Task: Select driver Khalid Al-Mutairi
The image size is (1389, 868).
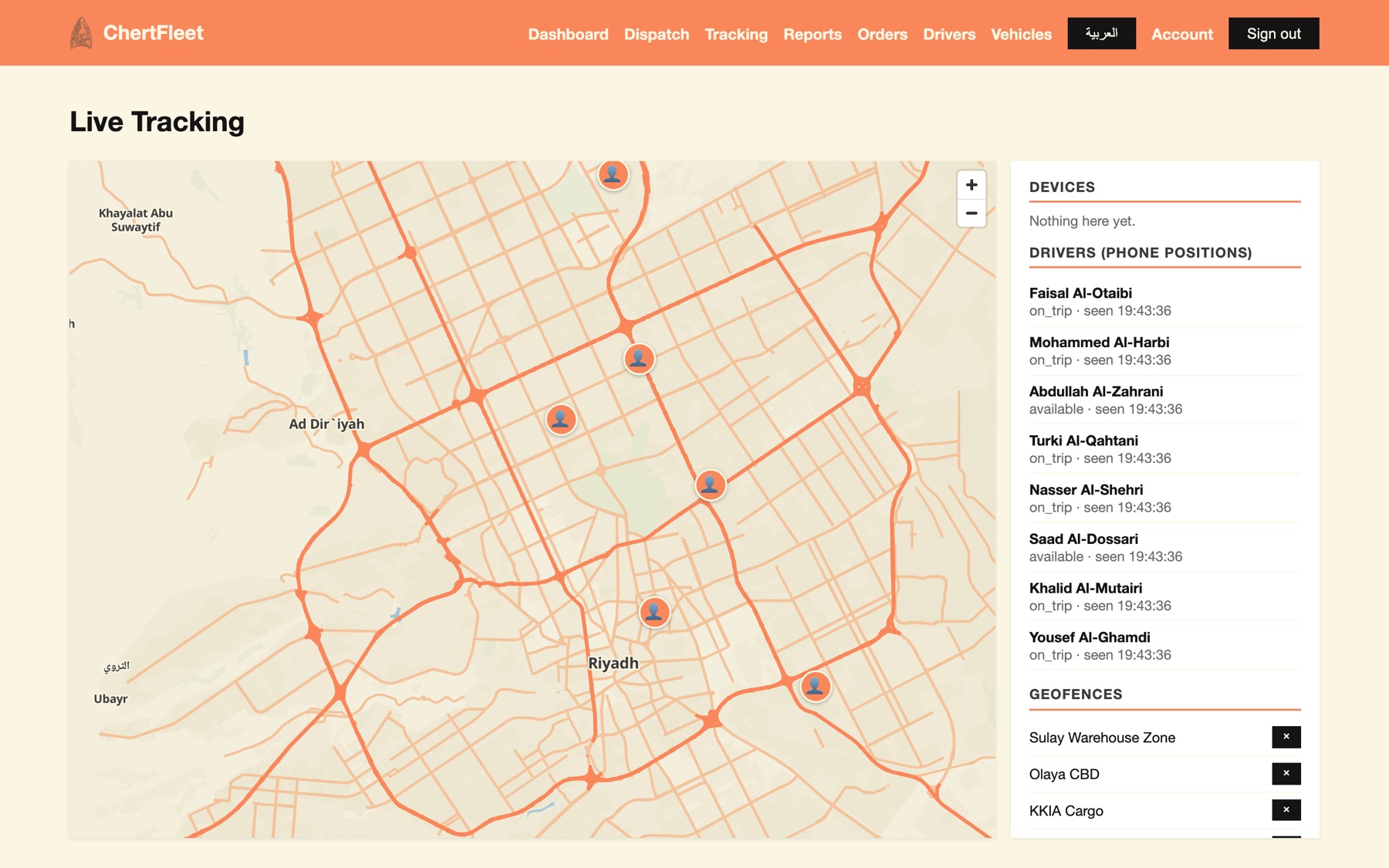Action: click(x=1164, y=596)
